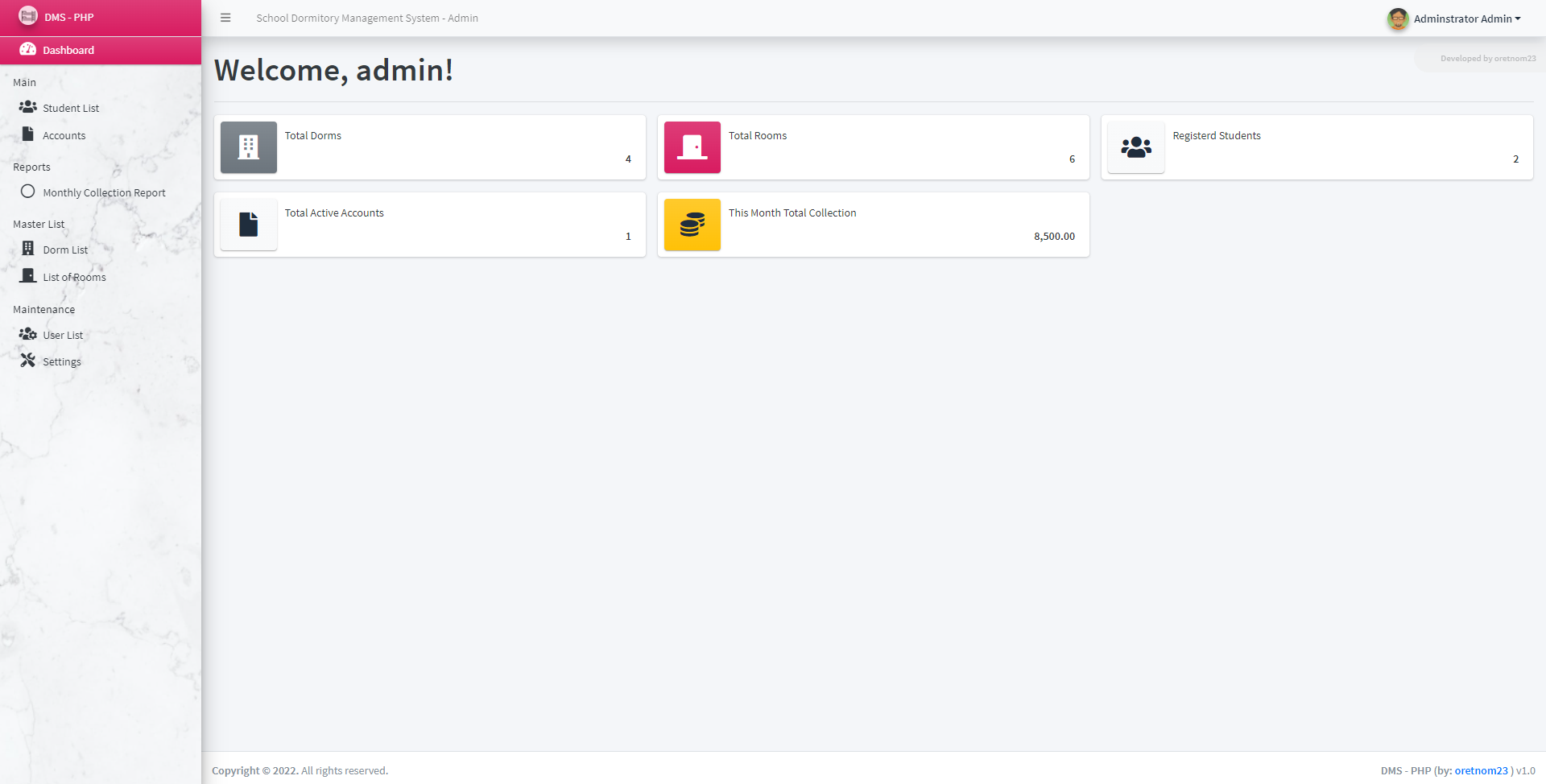This screenshot has width=1546, height=784.
Task: Open the oretnom23 footer link
Action: [x=1481, y=770]
